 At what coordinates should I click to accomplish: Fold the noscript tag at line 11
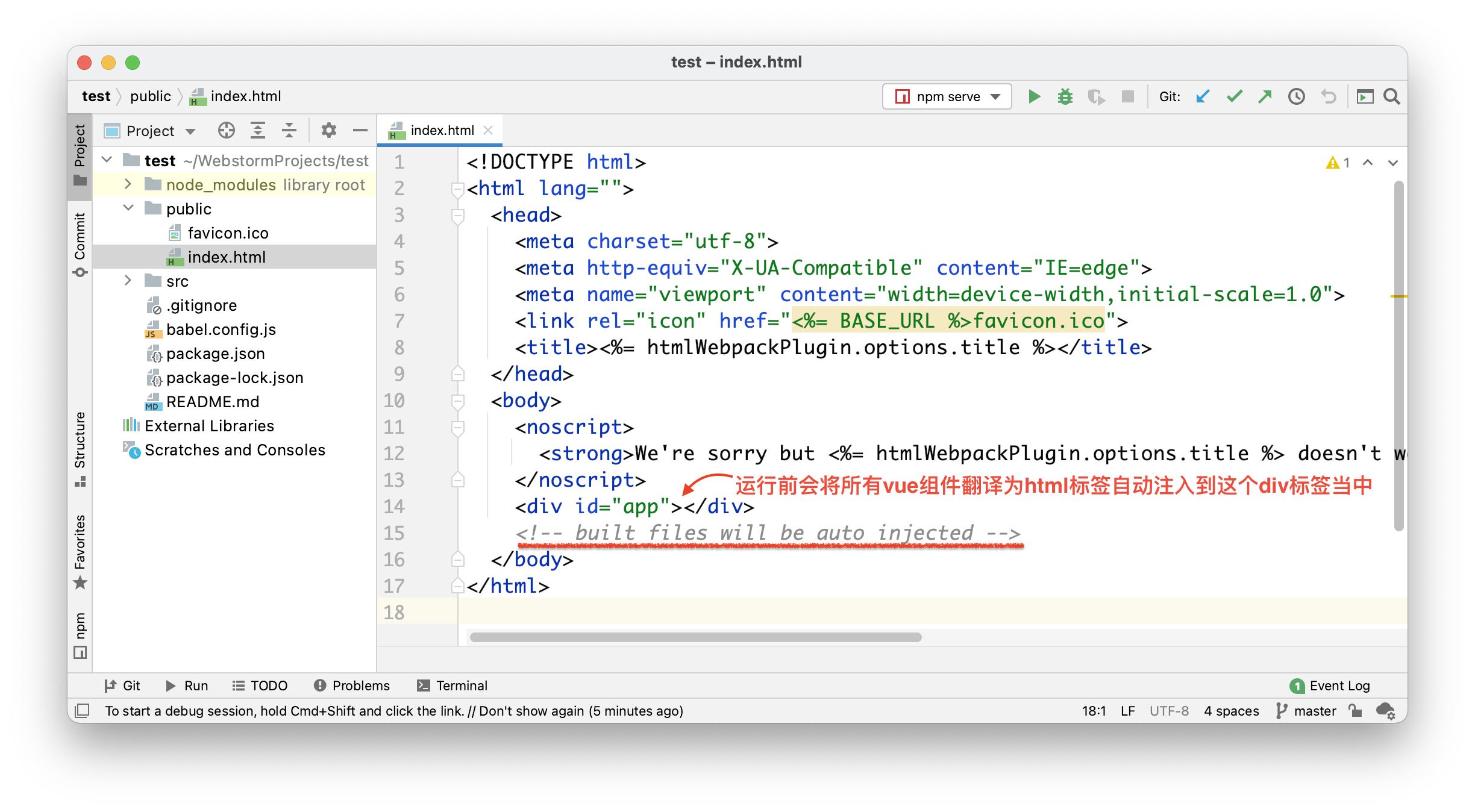point(458,428)
